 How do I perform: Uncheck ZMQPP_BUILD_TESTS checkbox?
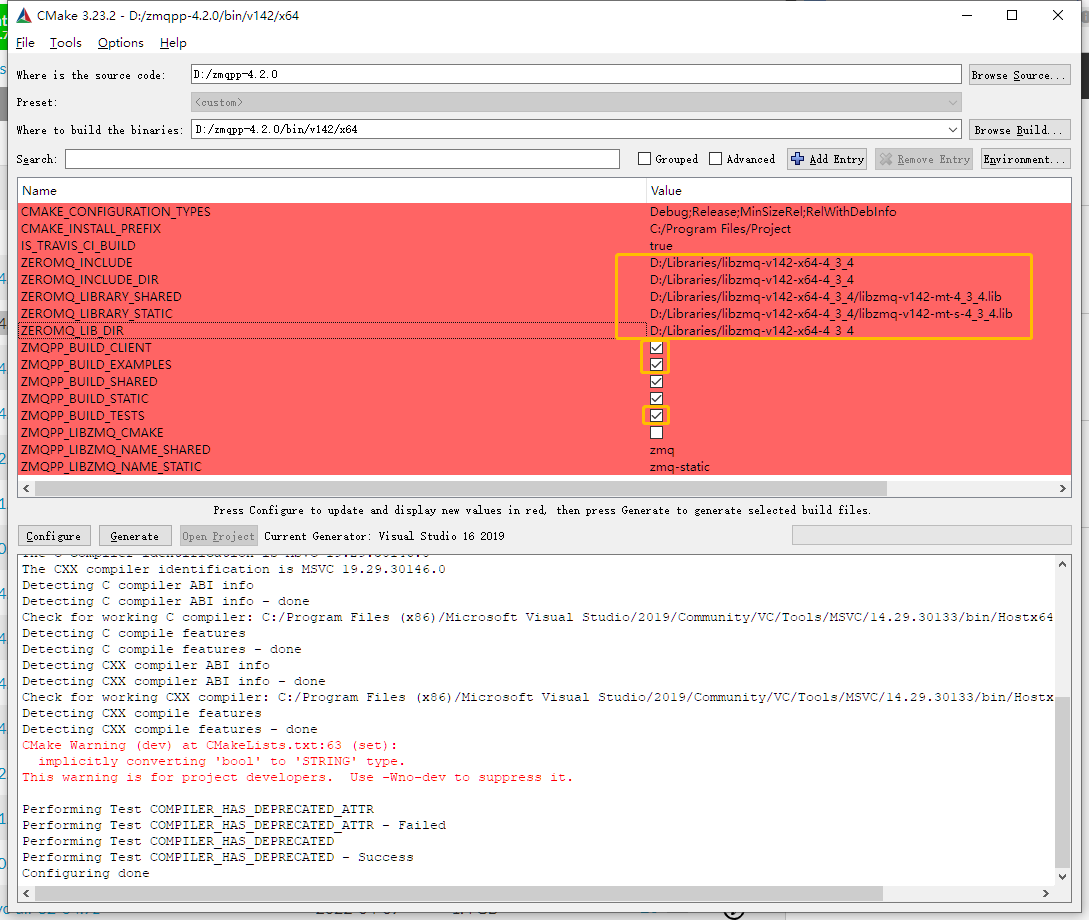pyautogui.click(x=656, y=416)
